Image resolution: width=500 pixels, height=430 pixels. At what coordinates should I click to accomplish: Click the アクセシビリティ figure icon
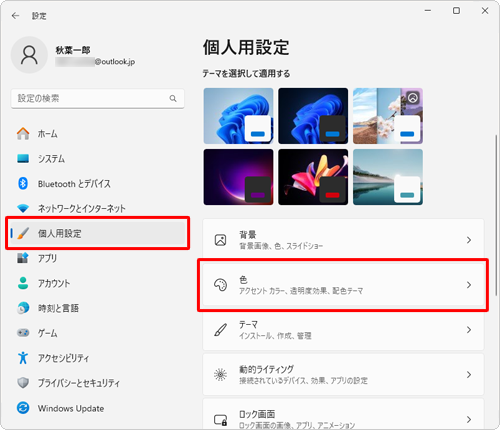pos(23,358)
